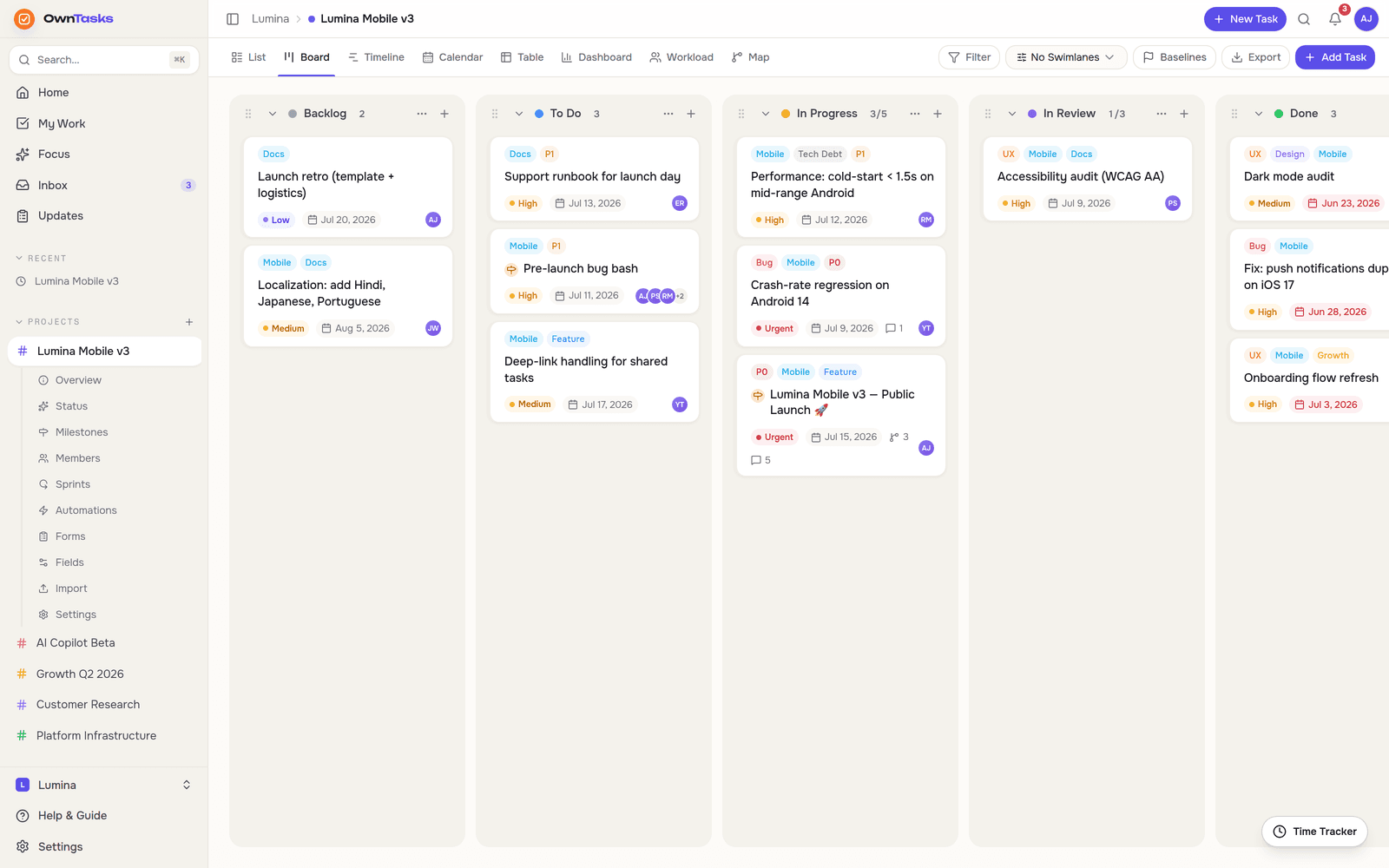Click the New Task button
Image resolution: width=1389 pixels, height=868 pixels.
pos(1245,19)
